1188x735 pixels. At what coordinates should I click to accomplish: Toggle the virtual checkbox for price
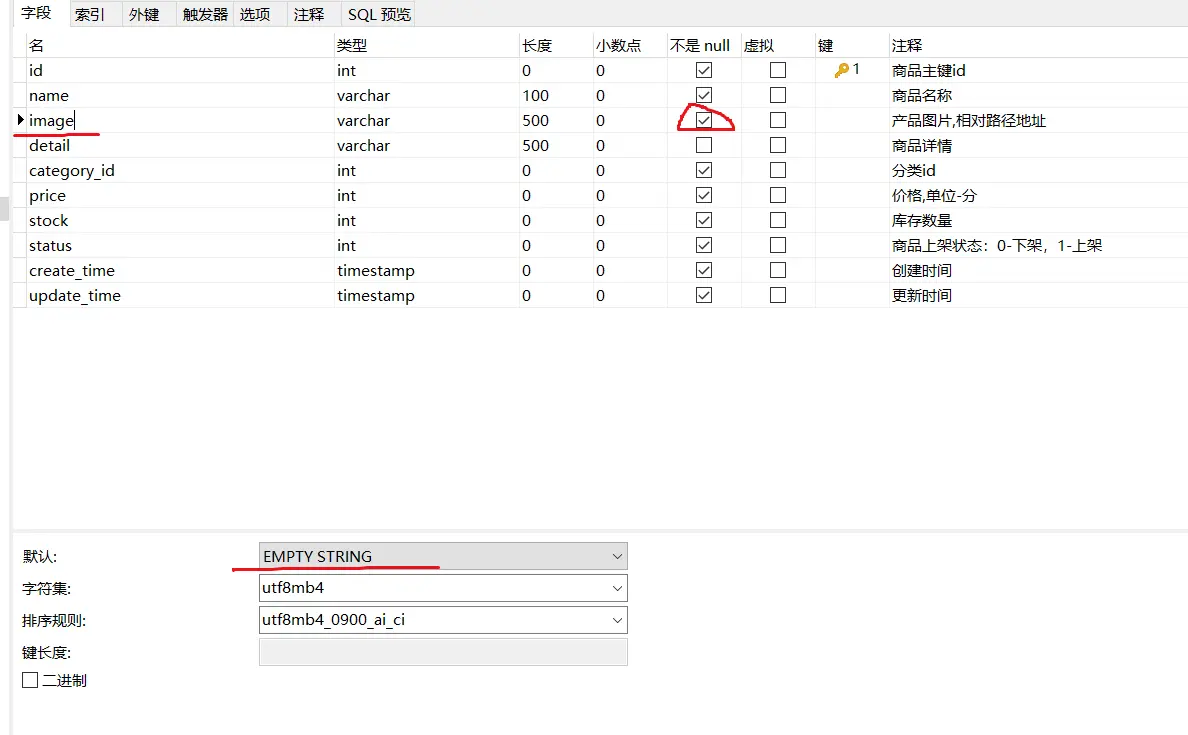point(777,195)
